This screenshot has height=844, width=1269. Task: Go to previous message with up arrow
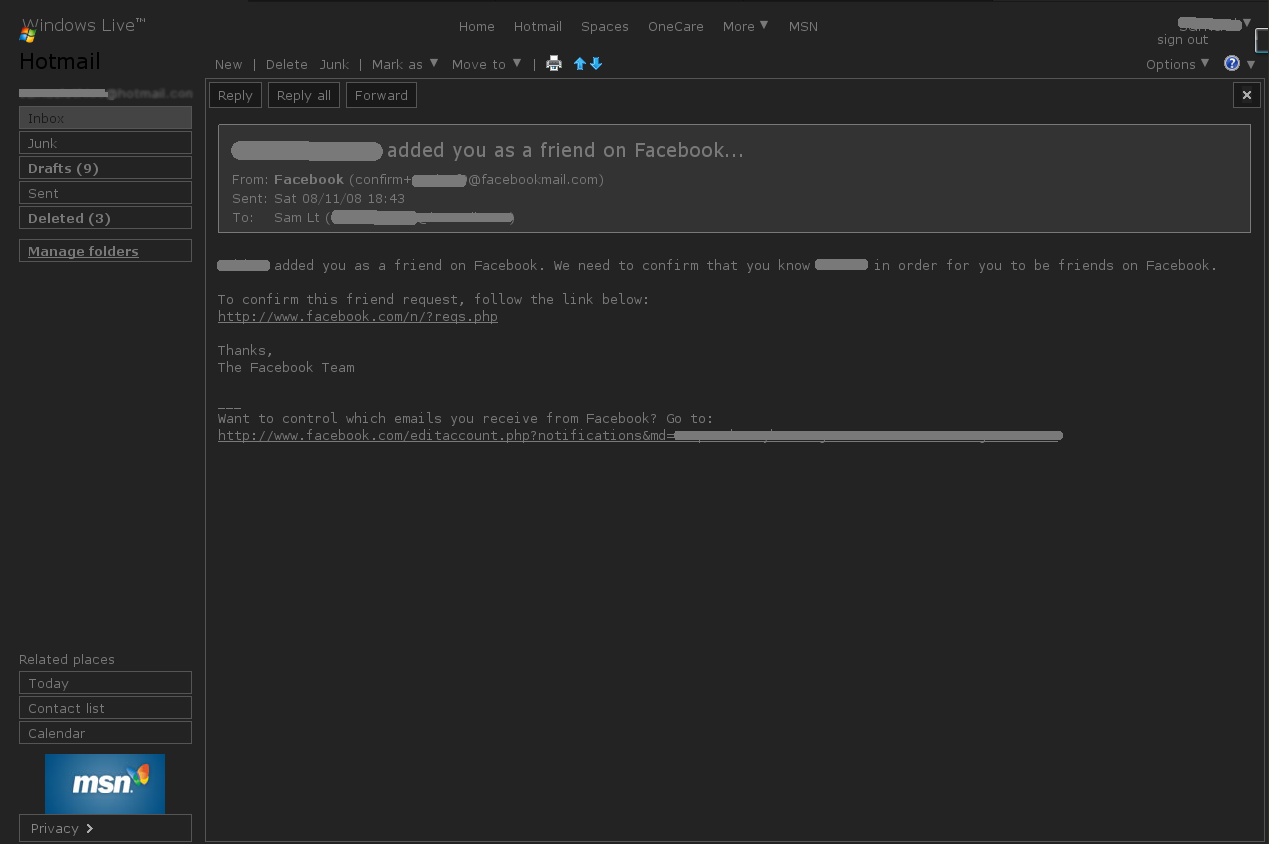point(580,64)
